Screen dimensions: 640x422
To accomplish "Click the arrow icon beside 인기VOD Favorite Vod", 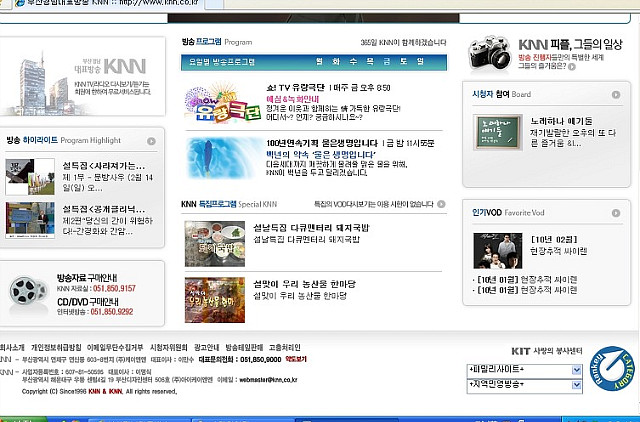I will point(616,213).
